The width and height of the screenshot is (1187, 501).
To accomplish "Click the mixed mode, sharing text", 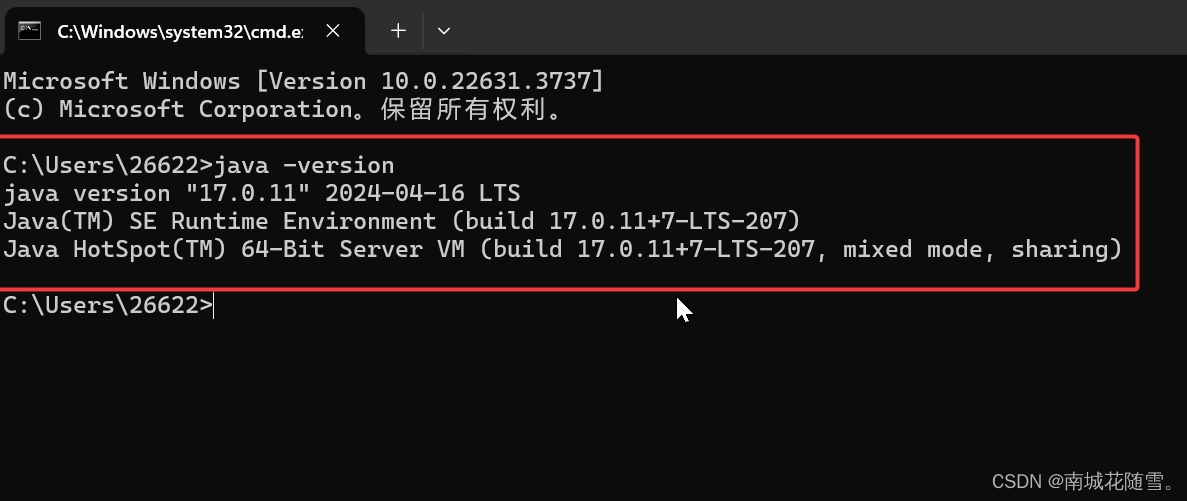I will (975, 249).
